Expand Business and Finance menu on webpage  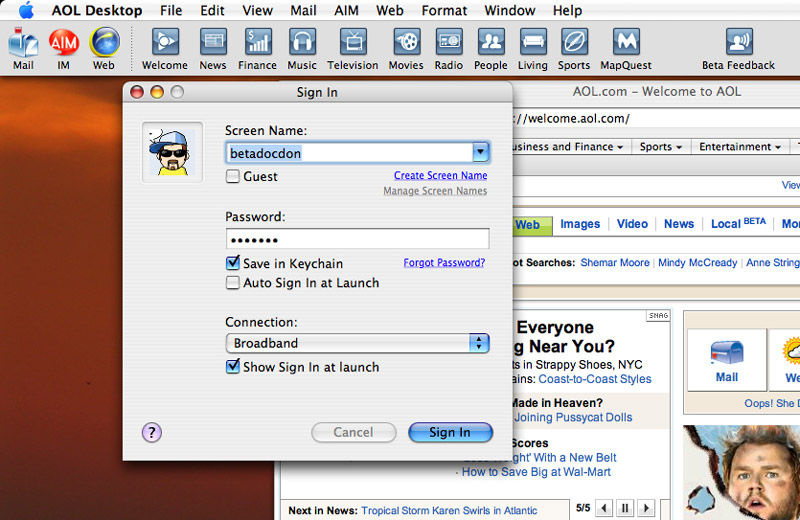569,147
